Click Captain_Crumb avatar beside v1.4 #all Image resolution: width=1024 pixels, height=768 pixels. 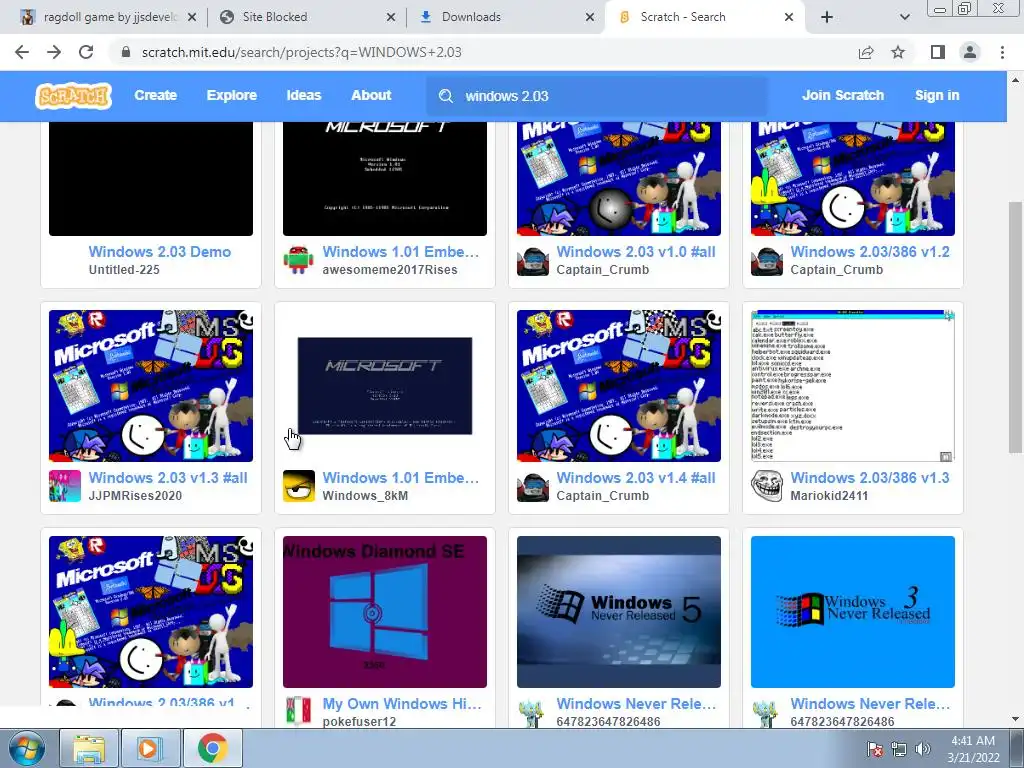click(x=533, y=486)
